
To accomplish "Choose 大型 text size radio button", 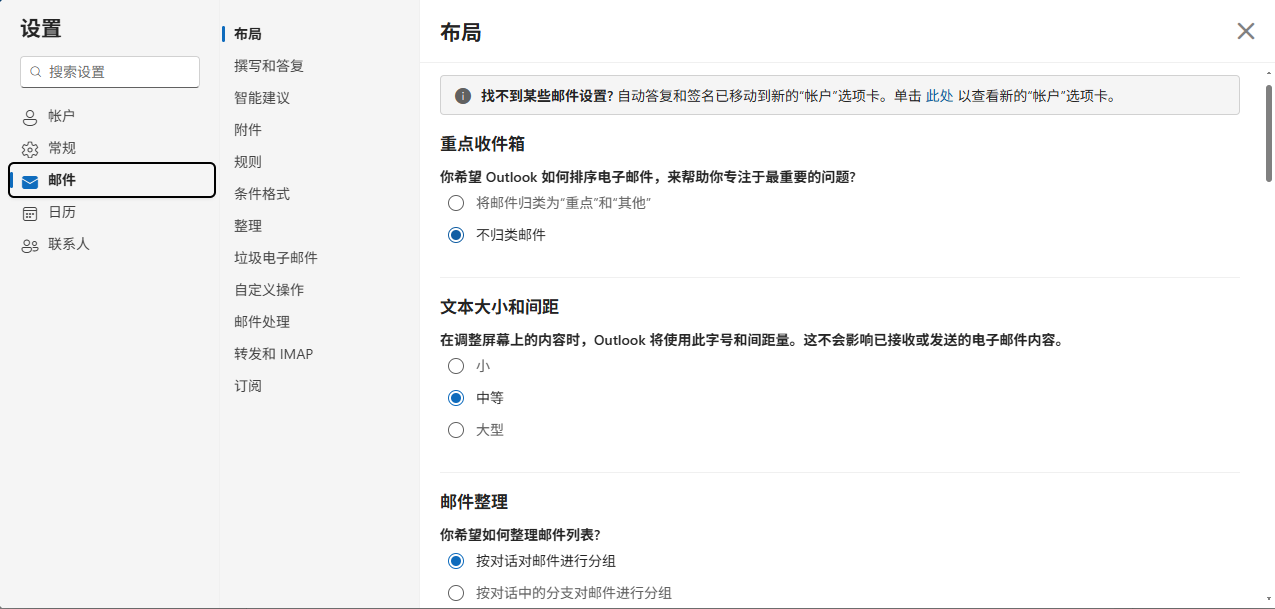I will click(x=456, y=430).
